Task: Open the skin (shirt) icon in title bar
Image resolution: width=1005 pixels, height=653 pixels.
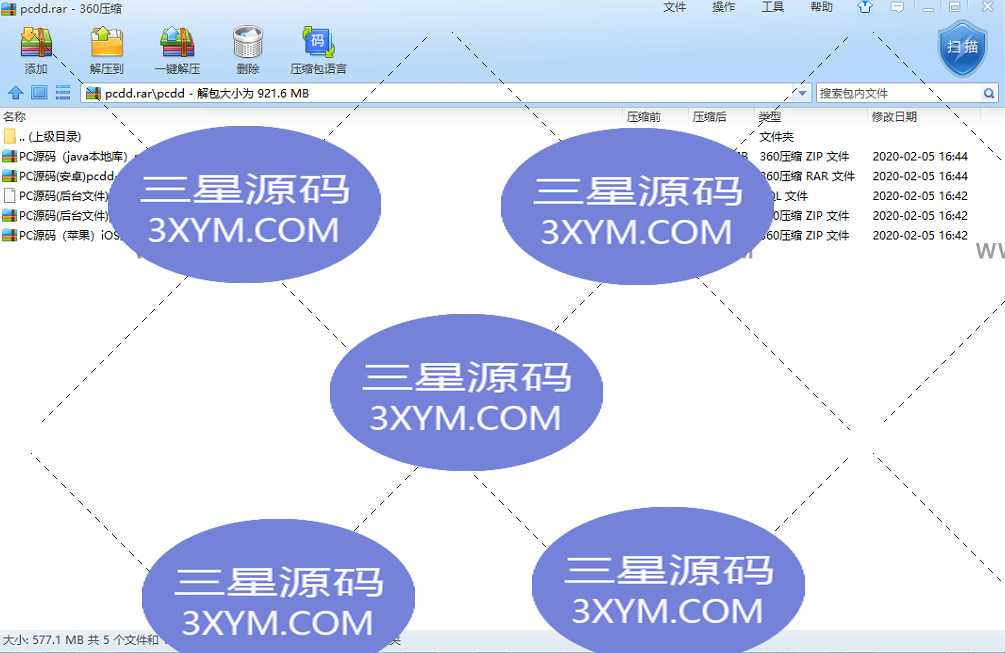Action: pos(865,8)
